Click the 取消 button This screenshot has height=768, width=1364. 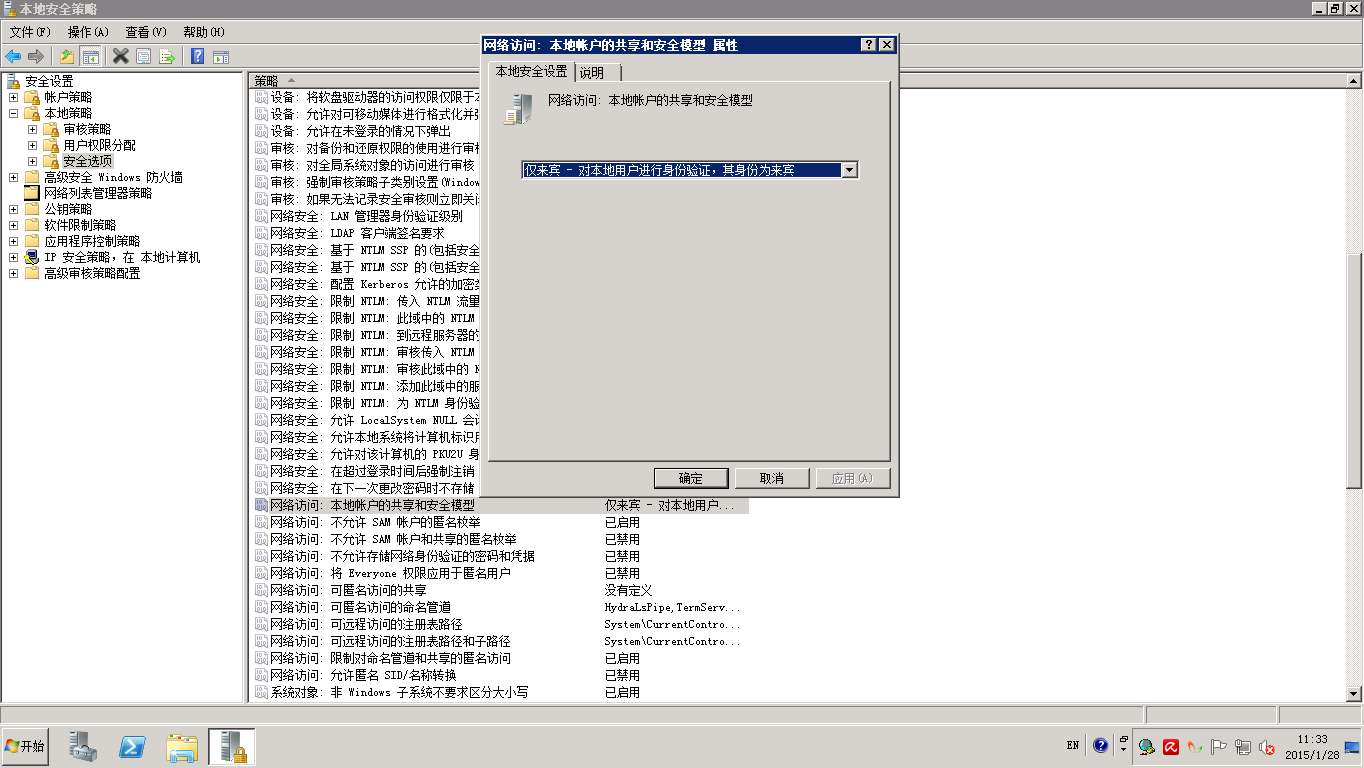(x=771, y=478)
